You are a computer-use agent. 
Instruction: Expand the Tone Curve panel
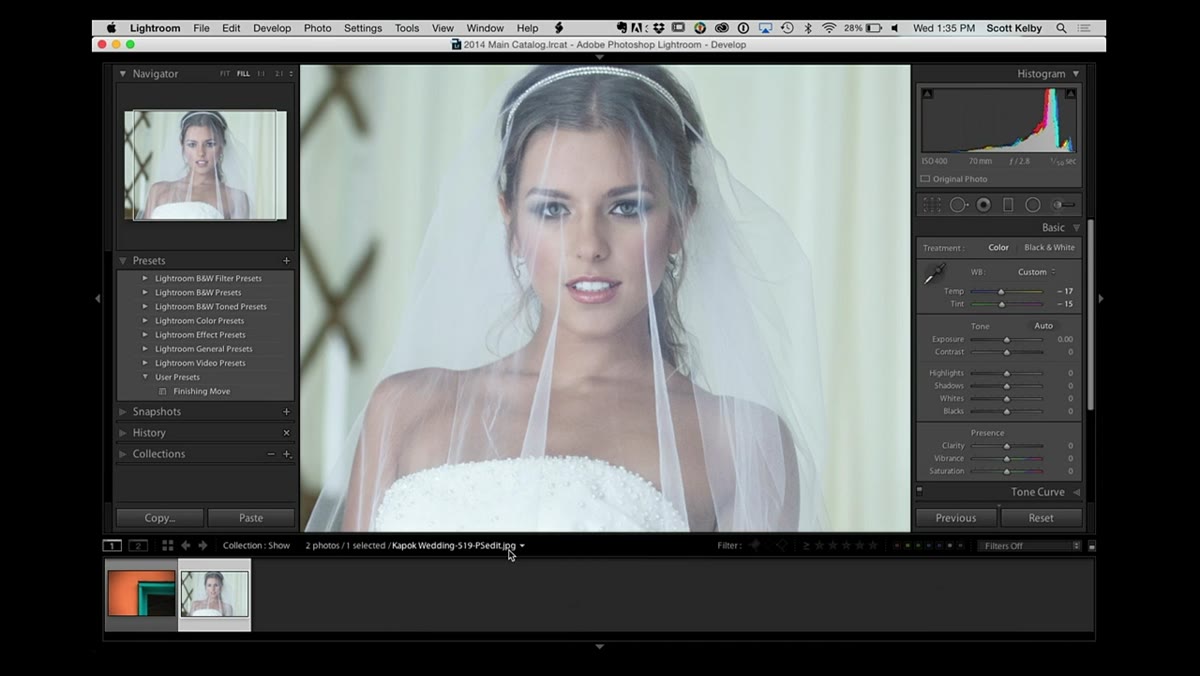pos(1076,492)
